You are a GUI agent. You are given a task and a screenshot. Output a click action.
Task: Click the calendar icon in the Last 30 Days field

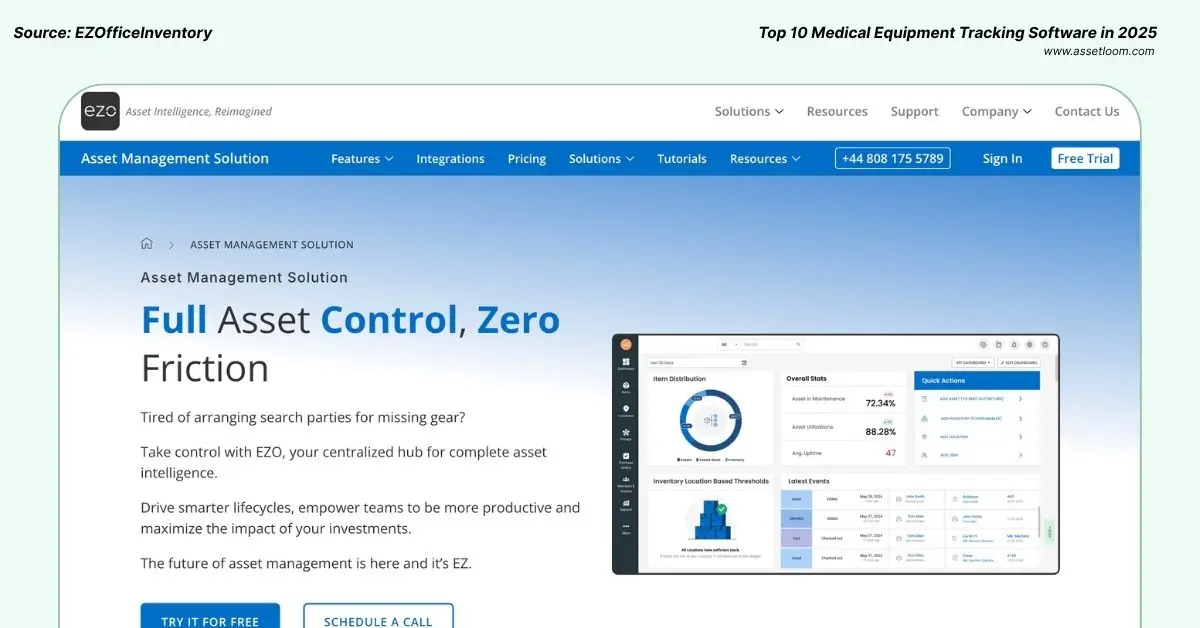[x=744, y=363]
